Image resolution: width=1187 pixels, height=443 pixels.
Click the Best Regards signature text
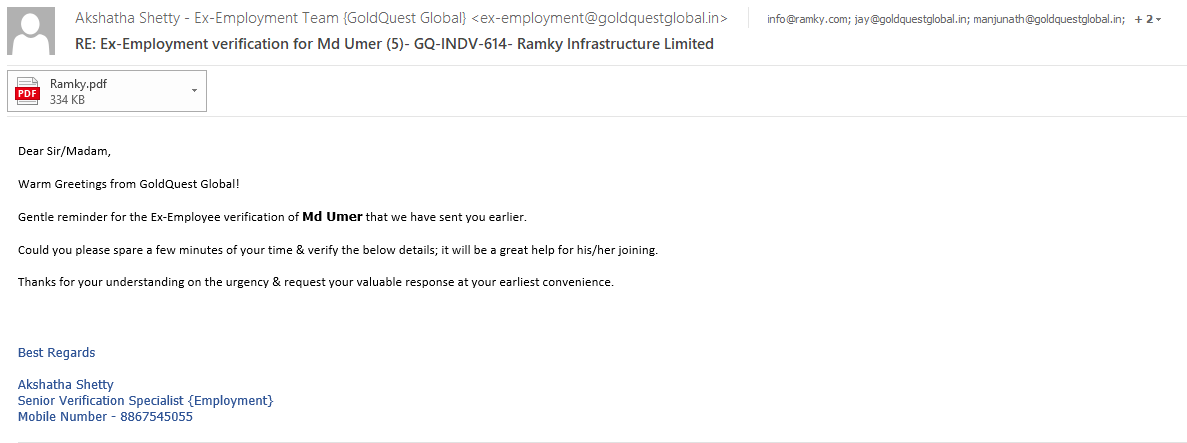pos(57,352)
